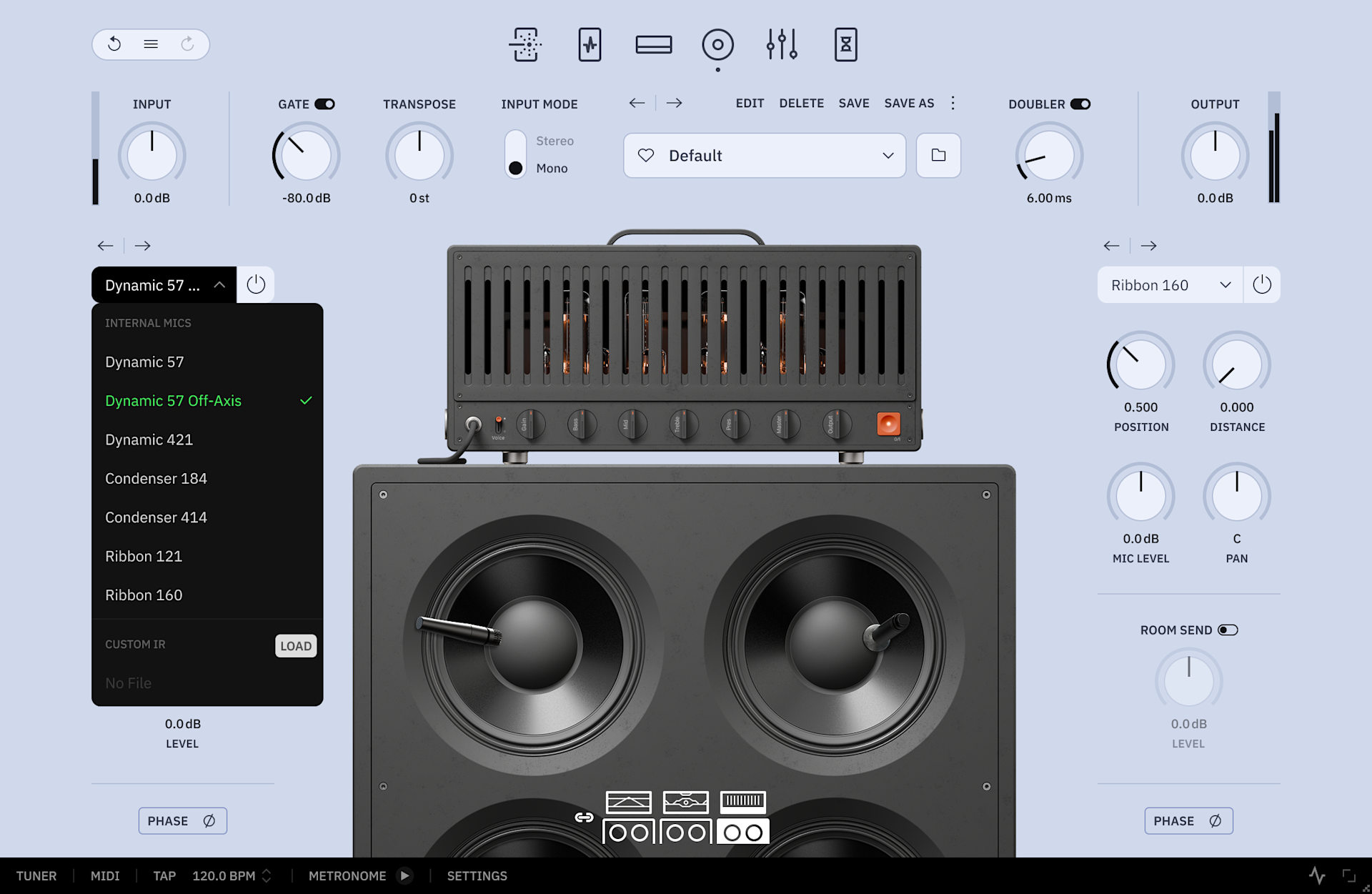Screen dimensions: 1372x894
Task: Start the metronome with the play button
Action: tap(404, 875)
